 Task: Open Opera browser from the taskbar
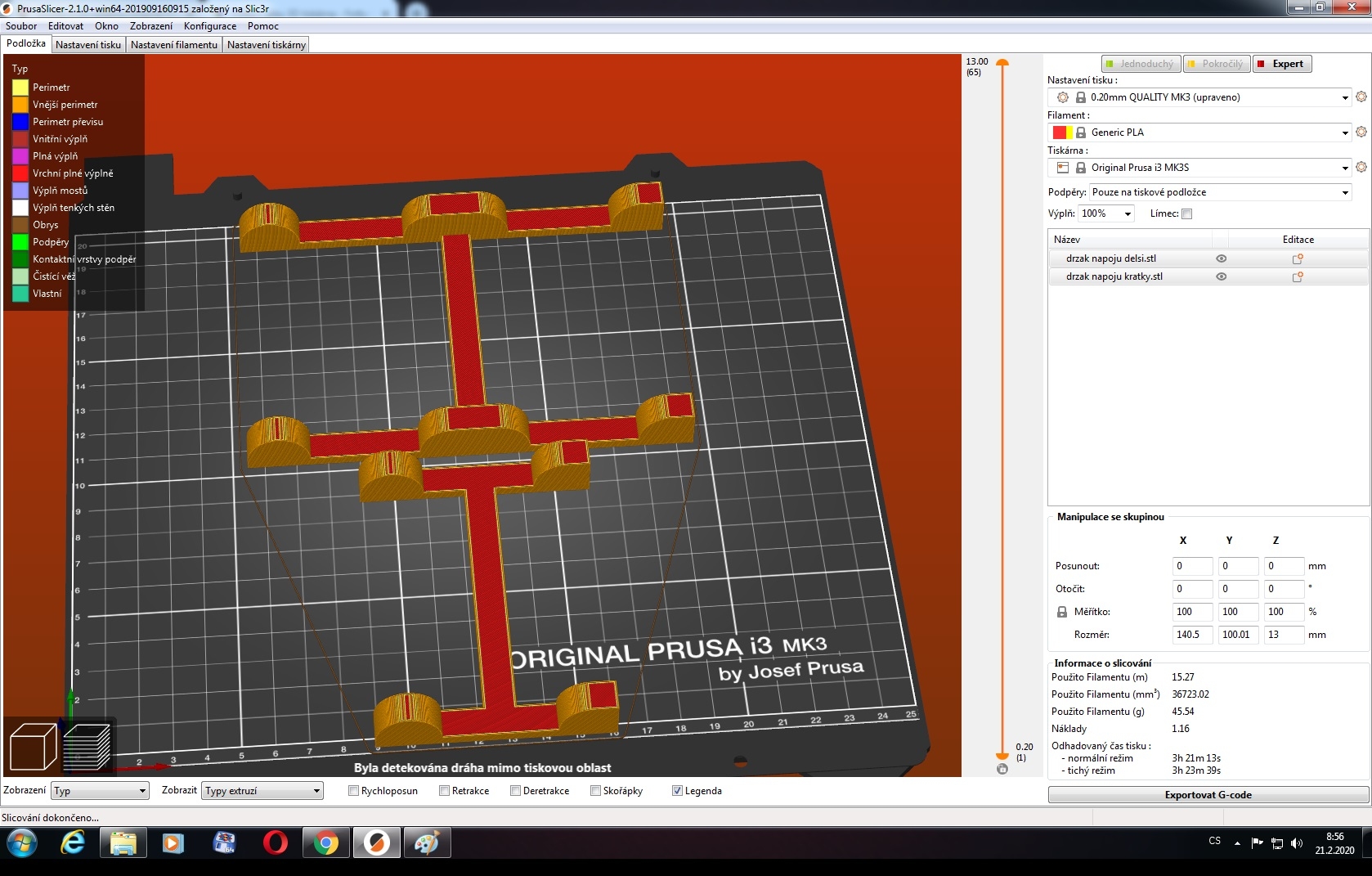276,842
